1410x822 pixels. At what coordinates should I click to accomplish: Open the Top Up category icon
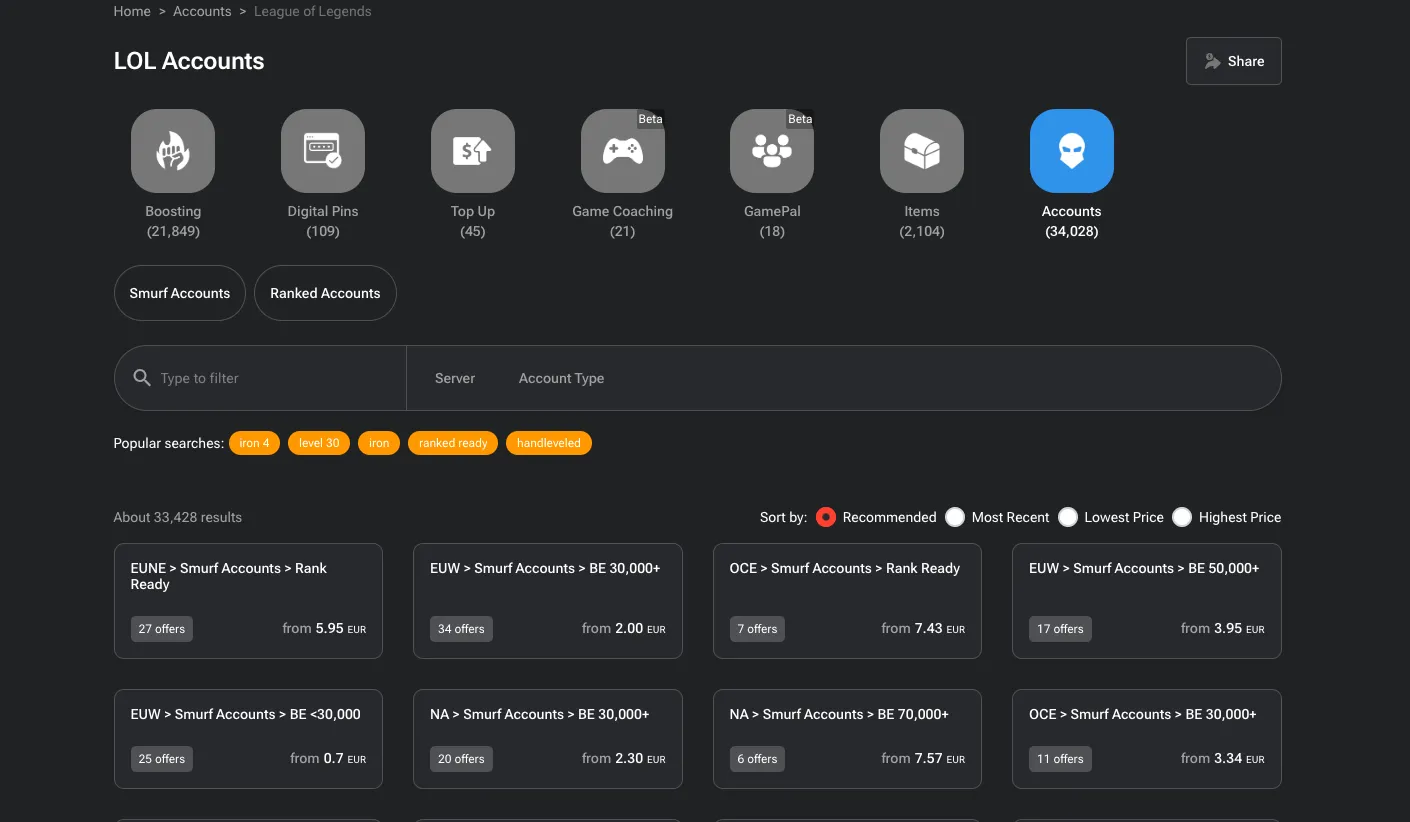[x=473, y=151]
